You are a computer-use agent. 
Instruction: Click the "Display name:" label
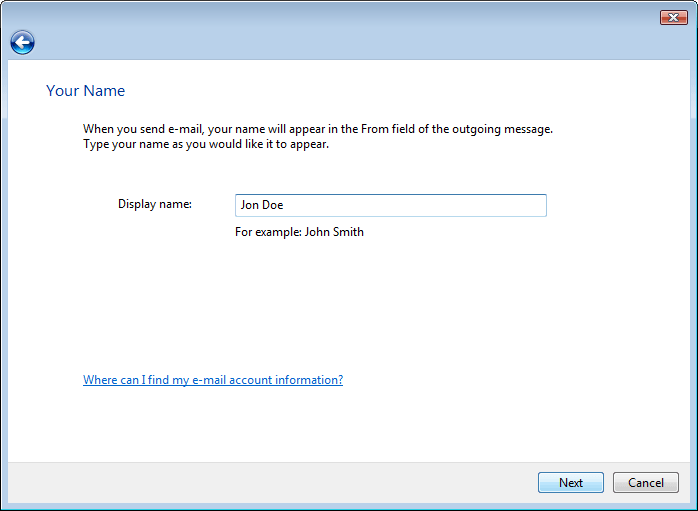154,204
